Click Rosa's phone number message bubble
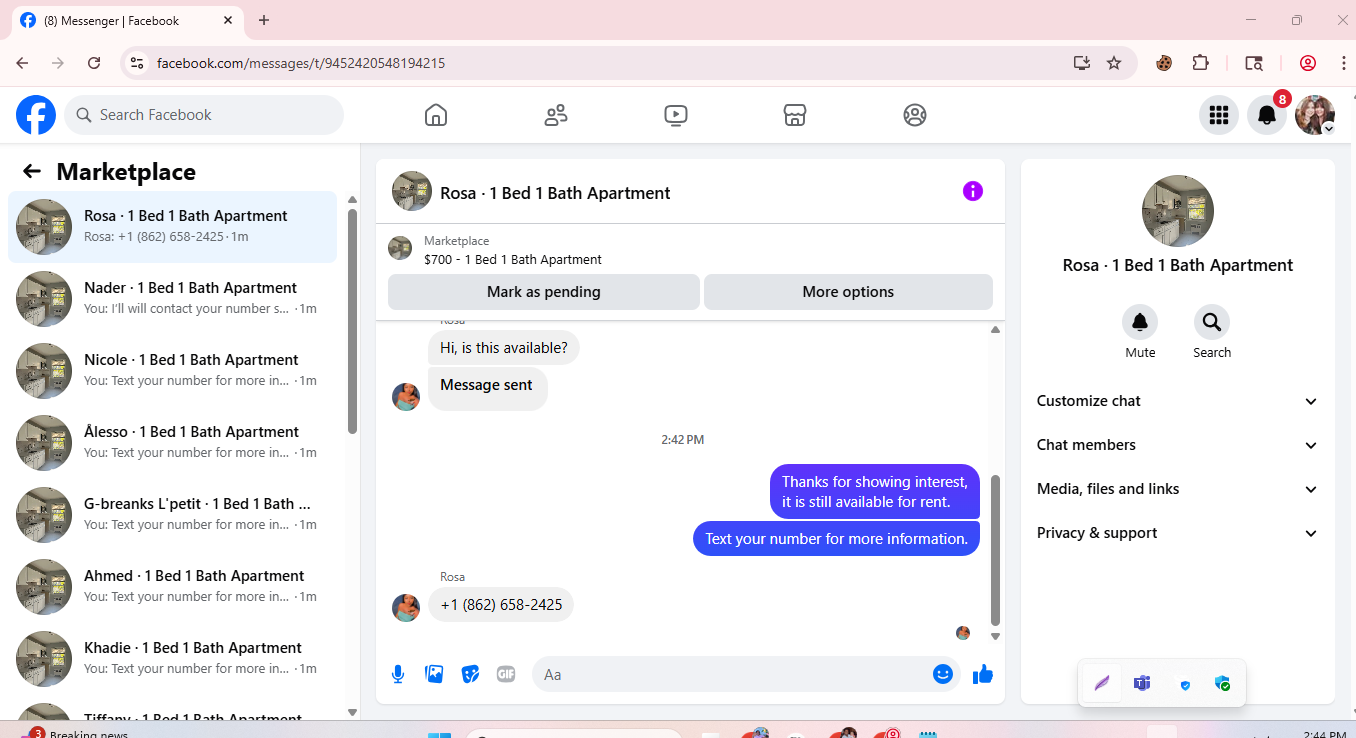 (501, 604)
